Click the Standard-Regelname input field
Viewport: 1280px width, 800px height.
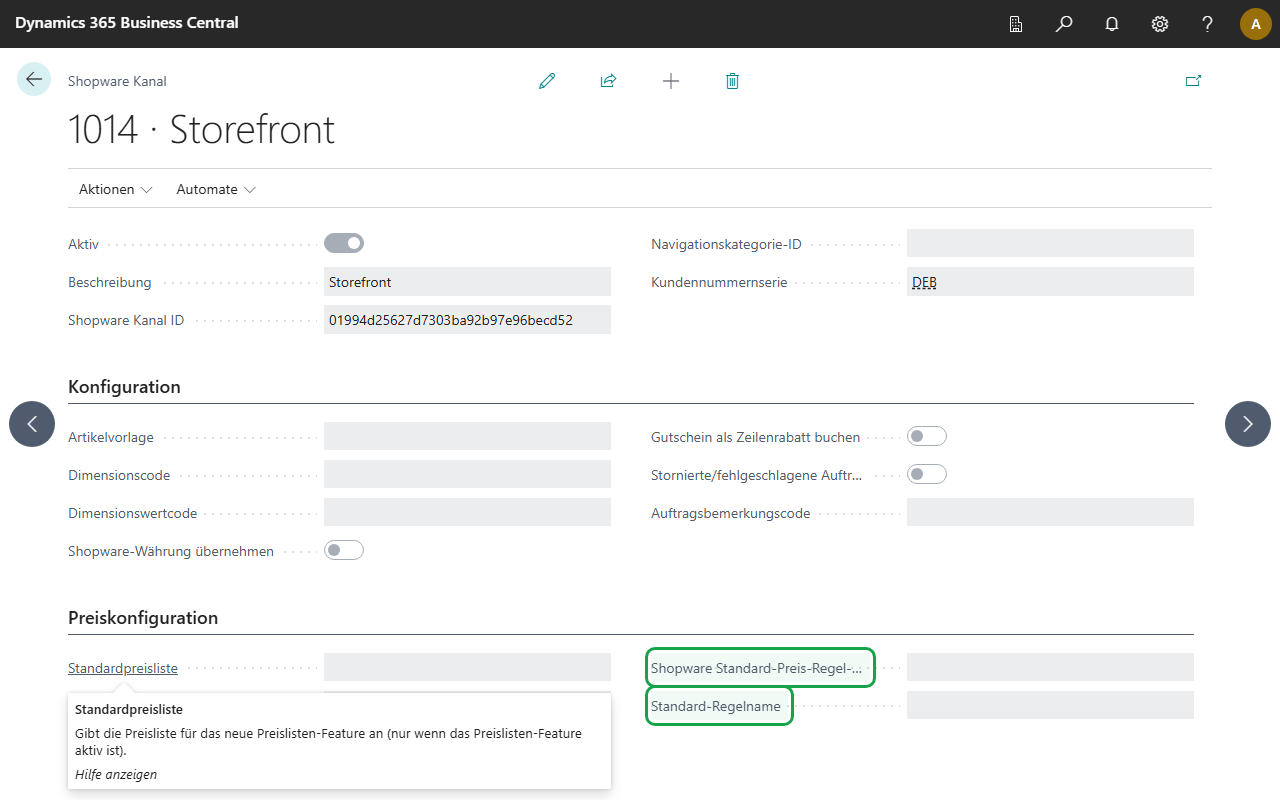[x=1050, y=705]
